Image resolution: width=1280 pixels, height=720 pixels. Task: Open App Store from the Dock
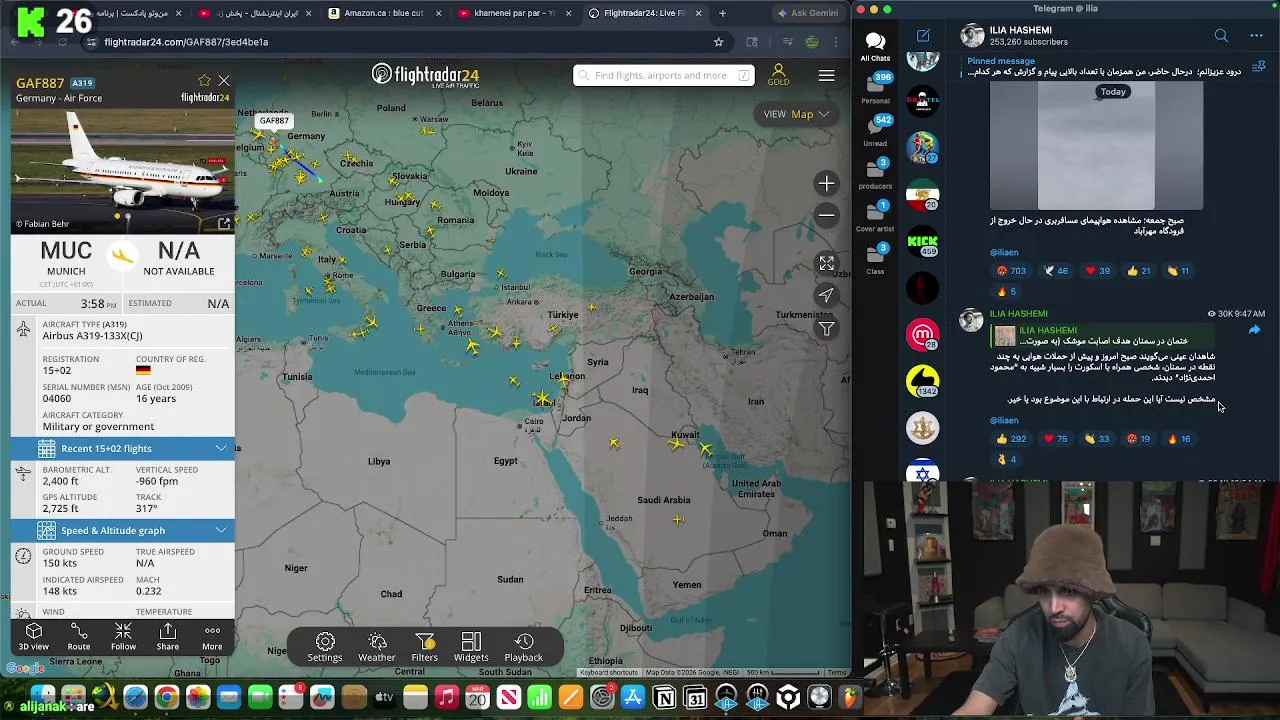633,697
